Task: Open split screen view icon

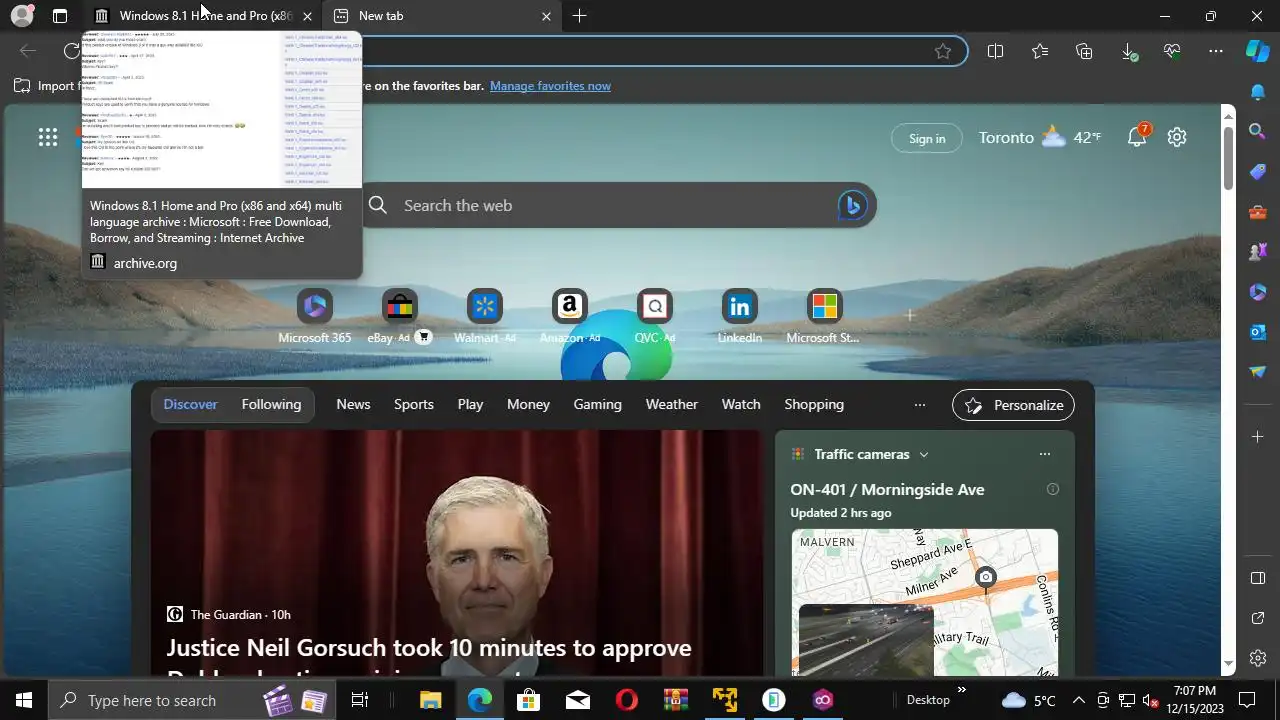Action: 995,51
